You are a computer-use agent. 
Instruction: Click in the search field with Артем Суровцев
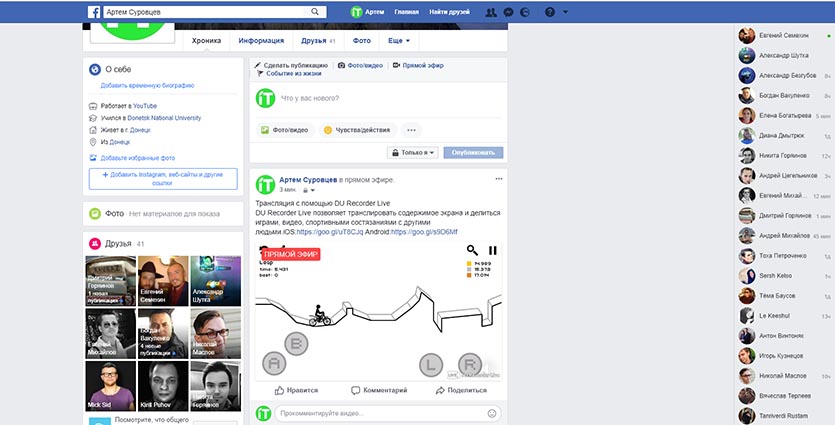(x=206, y=12)
